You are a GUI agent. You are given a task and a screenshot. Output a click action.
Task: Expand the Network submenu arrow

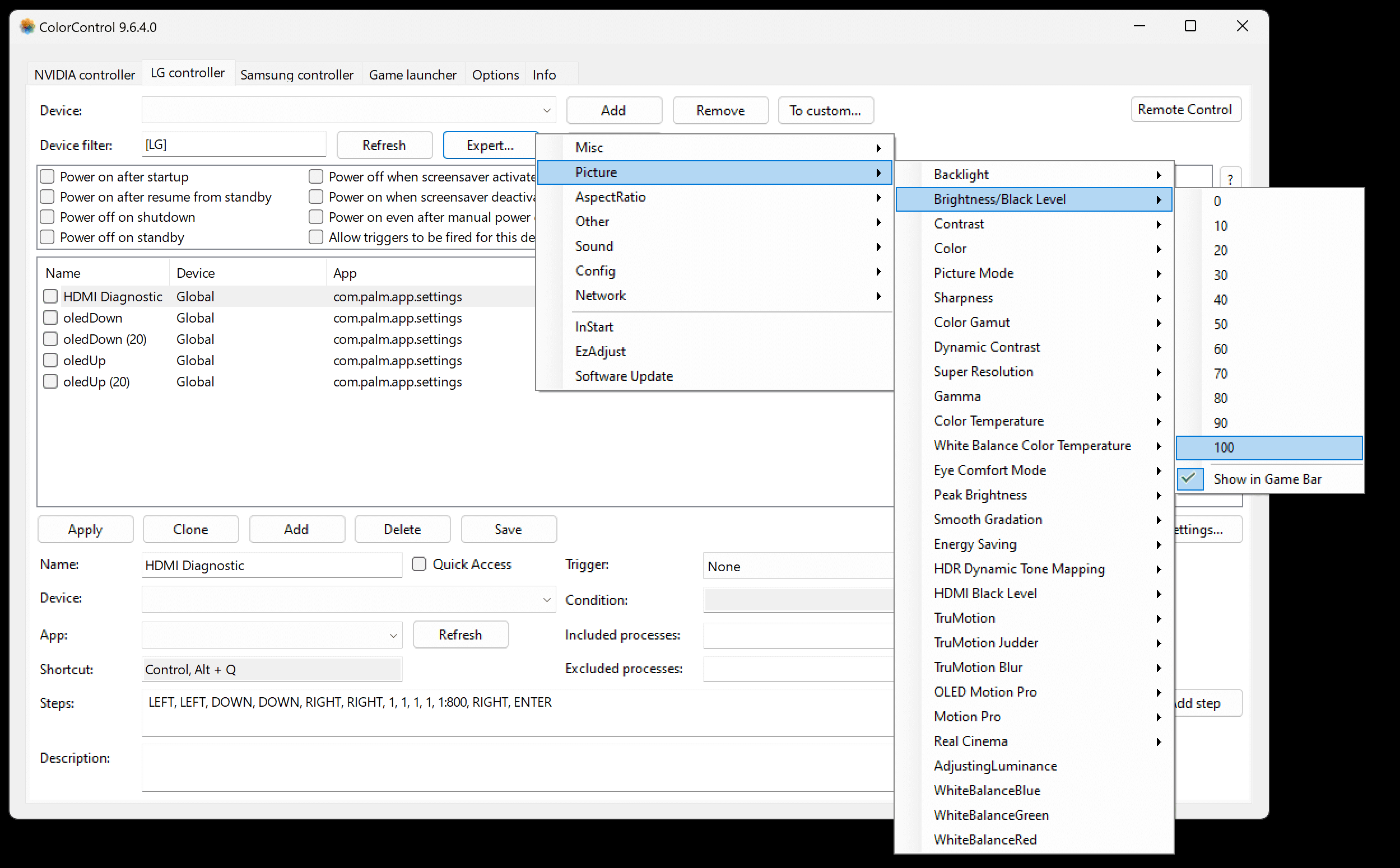pyautogui.click(x=877, y=295)
